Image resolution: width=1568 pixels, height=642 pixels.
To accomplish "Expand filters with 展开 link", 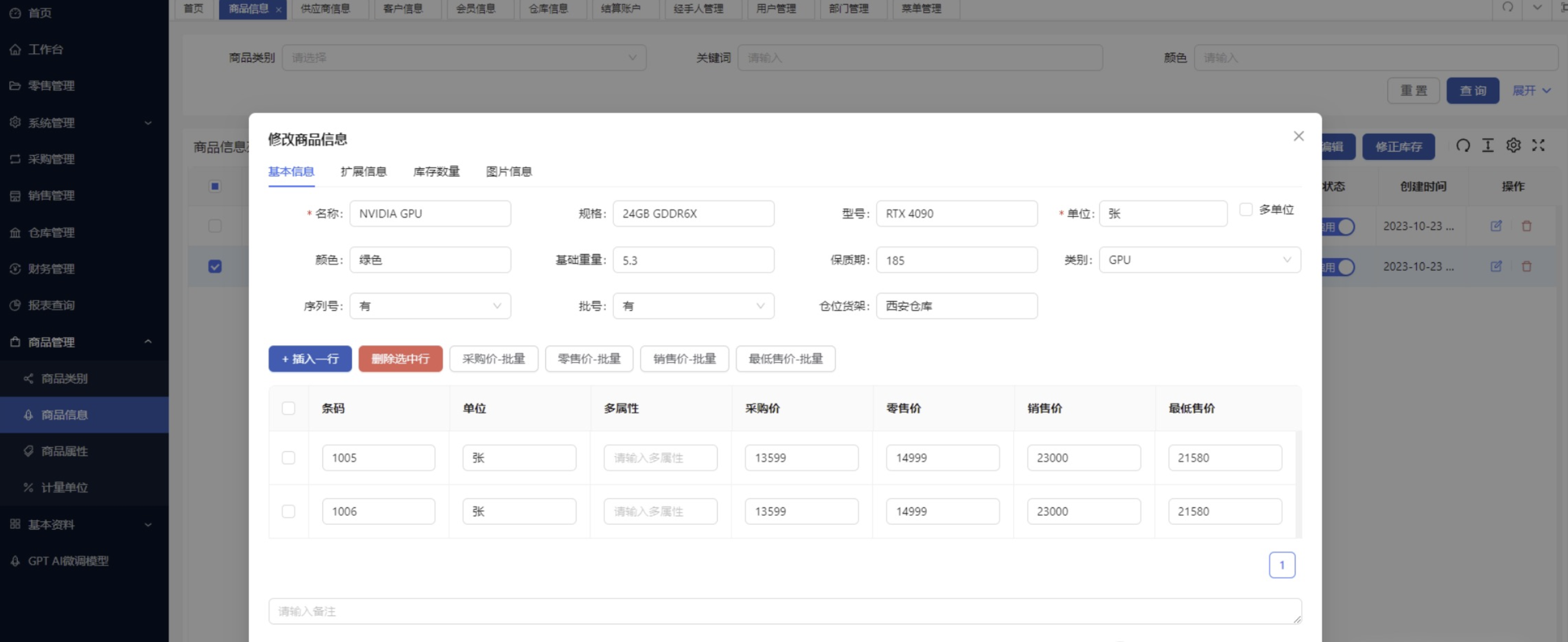I will click(1531, 91).
